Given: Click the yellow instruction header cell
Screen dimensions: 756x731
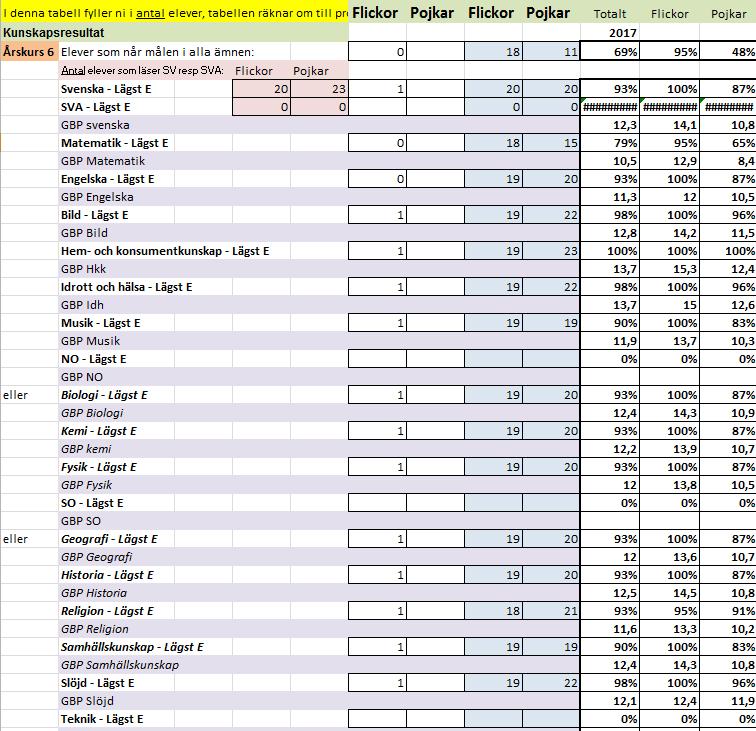Looking at the screenshot, I should pyautogui.click(x=174, y=13).
